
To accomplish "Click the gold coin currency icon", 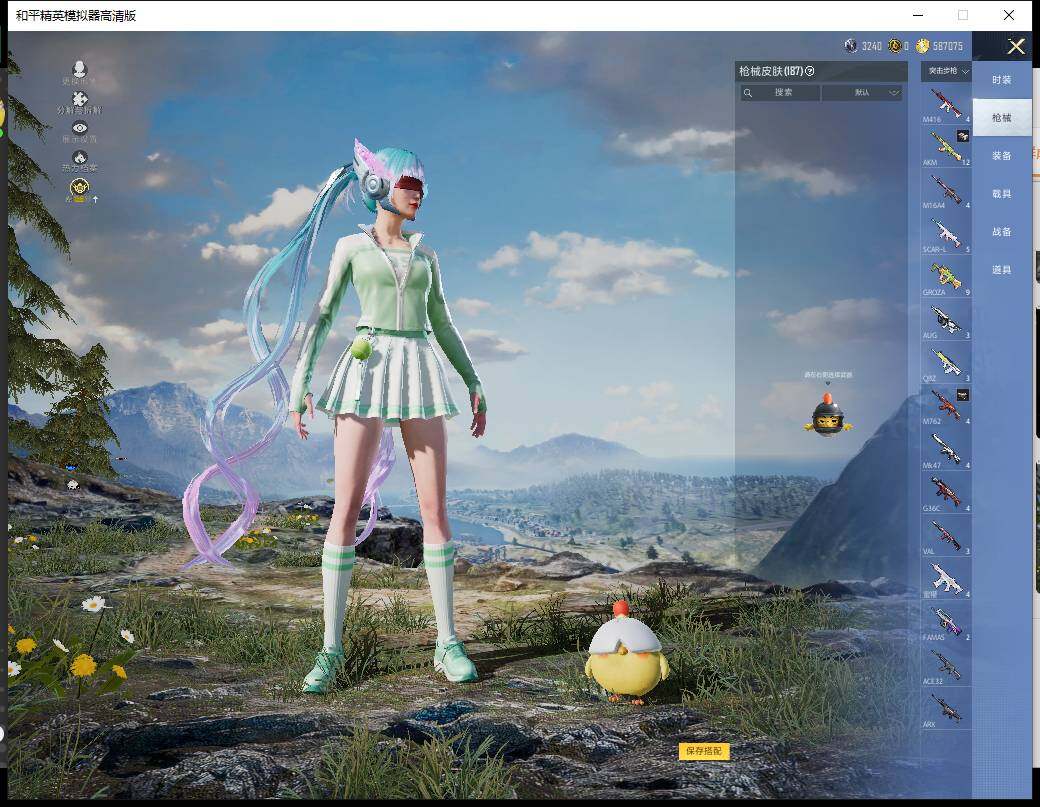I will click(921, 46).
